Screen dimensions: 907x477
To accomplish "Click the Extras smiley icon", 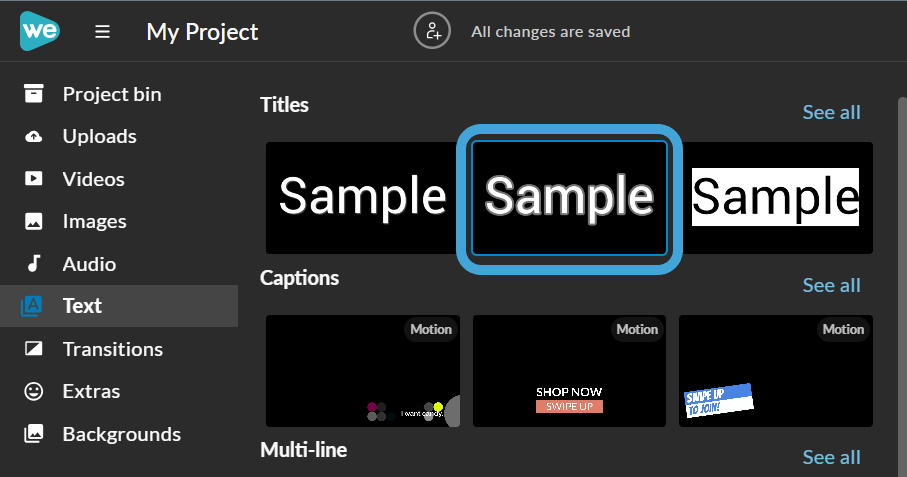I will coord(34,392).
